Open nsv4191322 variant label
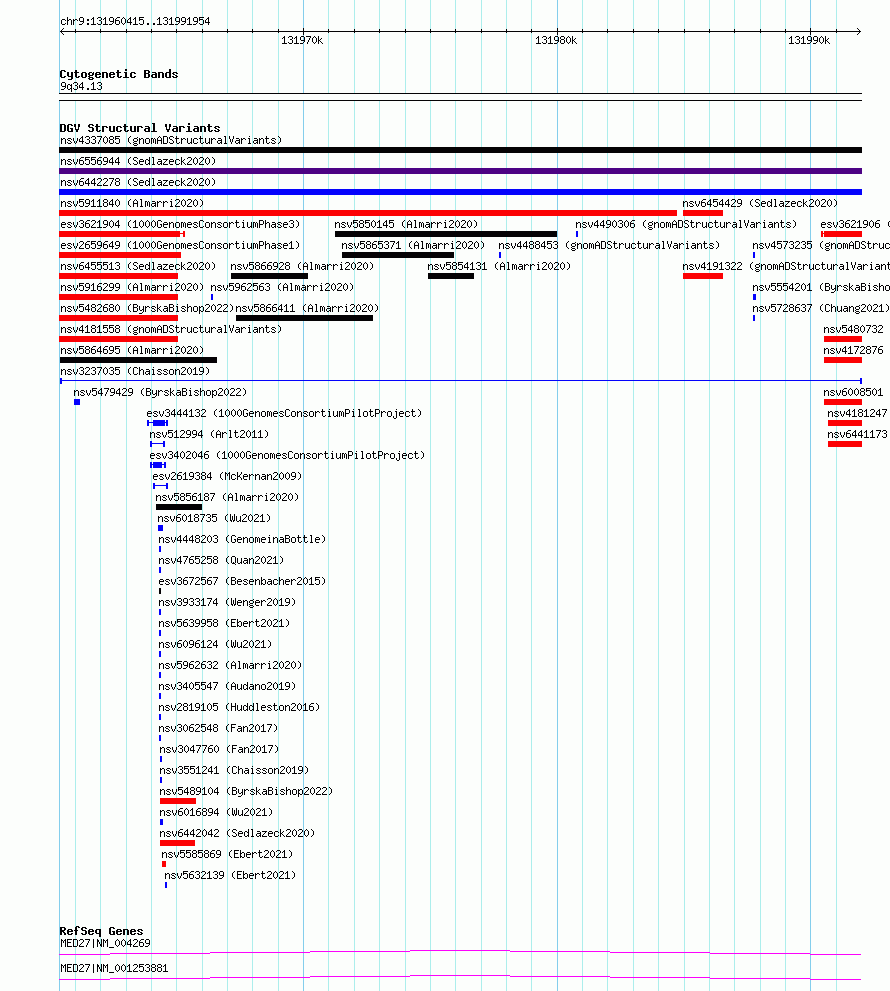Image resolution: width=890 pixels, height=991 pixels. click(786, 267)
